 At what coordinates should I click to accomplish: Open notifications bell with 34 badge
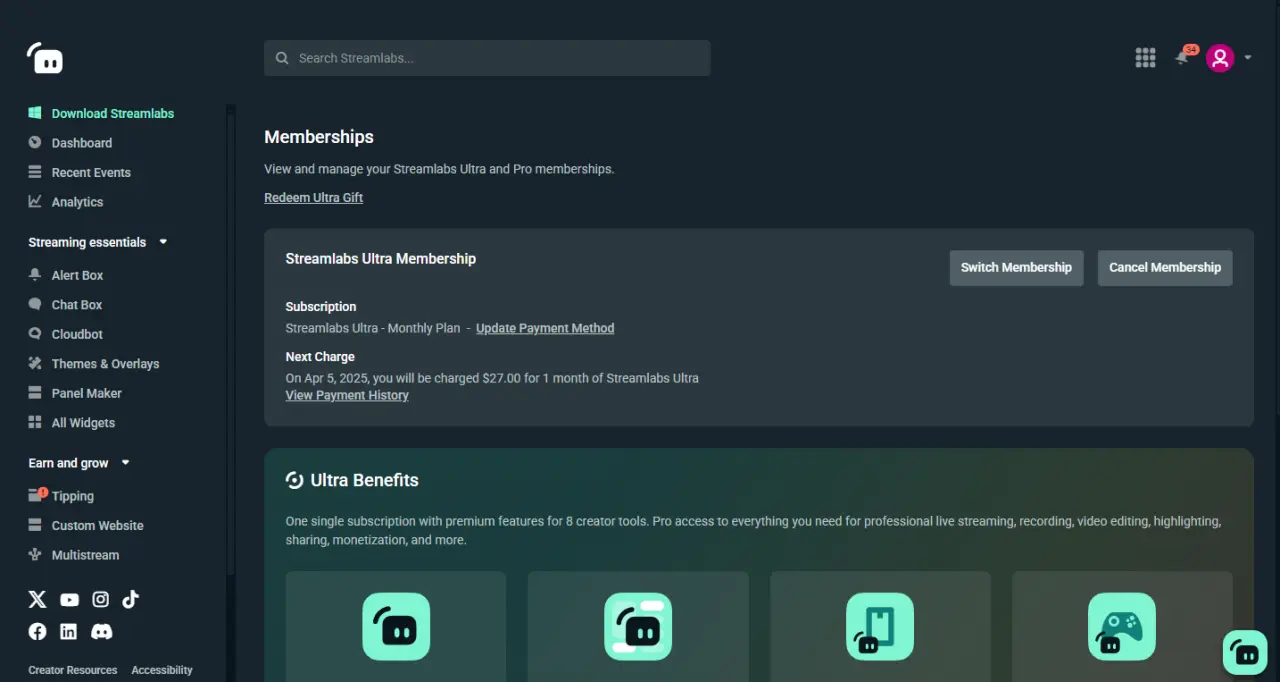point(1183,57)
